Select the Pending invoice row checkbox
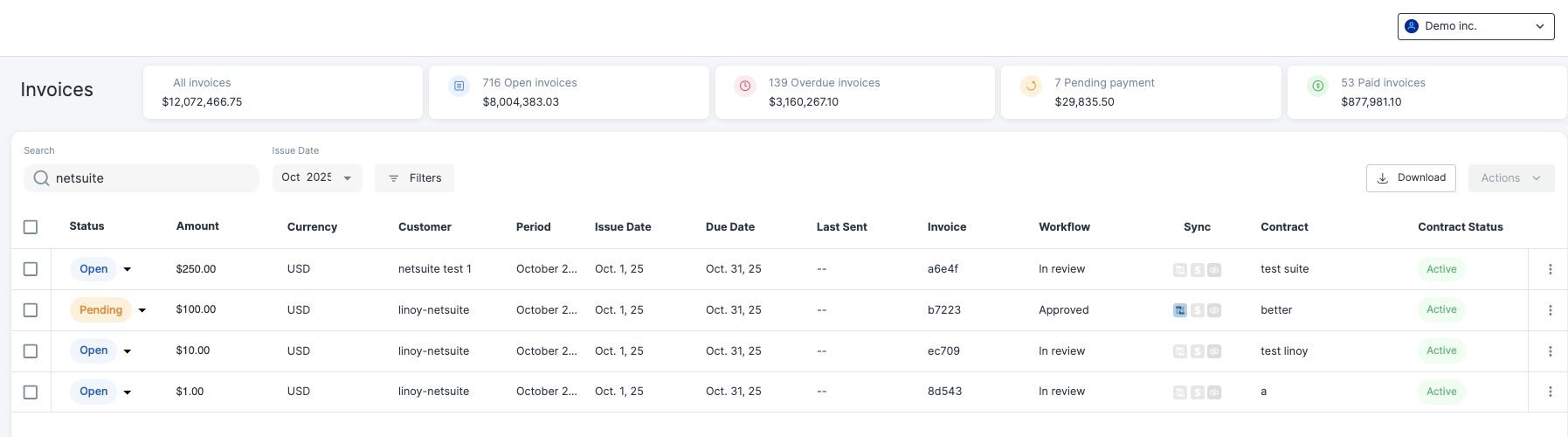This screenshot has width=1568, height=437. click(x=31, y=310)
